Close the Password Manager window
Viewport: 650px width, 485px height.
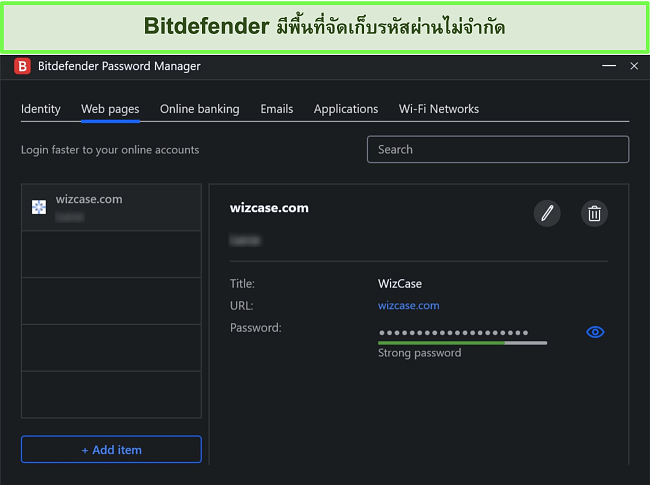[x=634, y=66]
